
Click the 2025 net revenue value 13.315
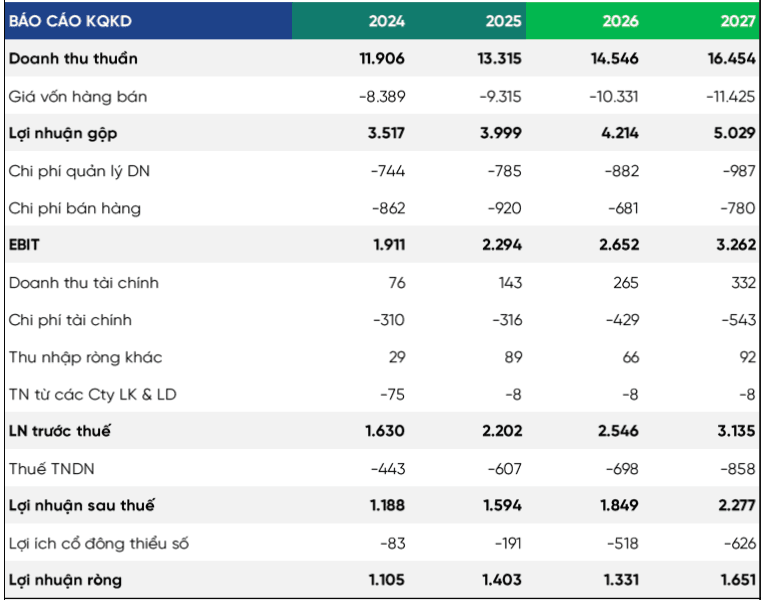pyautogui.click(x=499, y=58)
